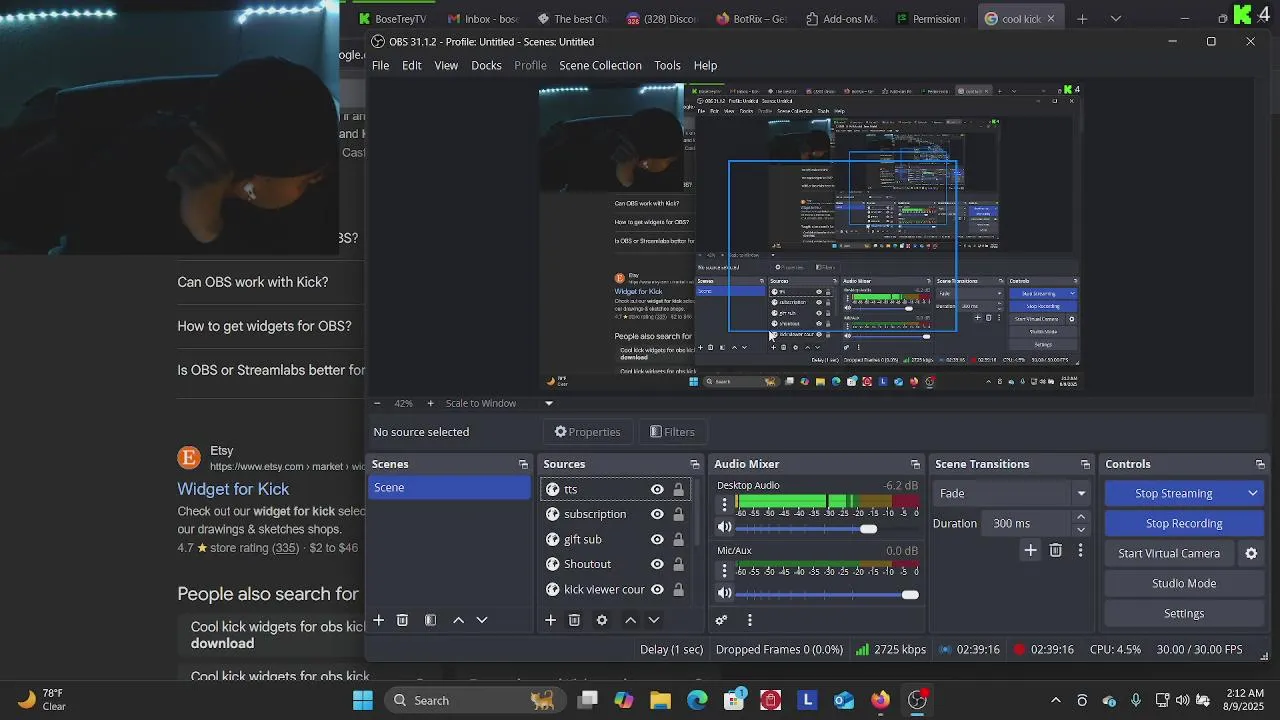The image size is (1280, 720).
Task: Zoom out preview with minus icon
Action: tap(377, 403)
